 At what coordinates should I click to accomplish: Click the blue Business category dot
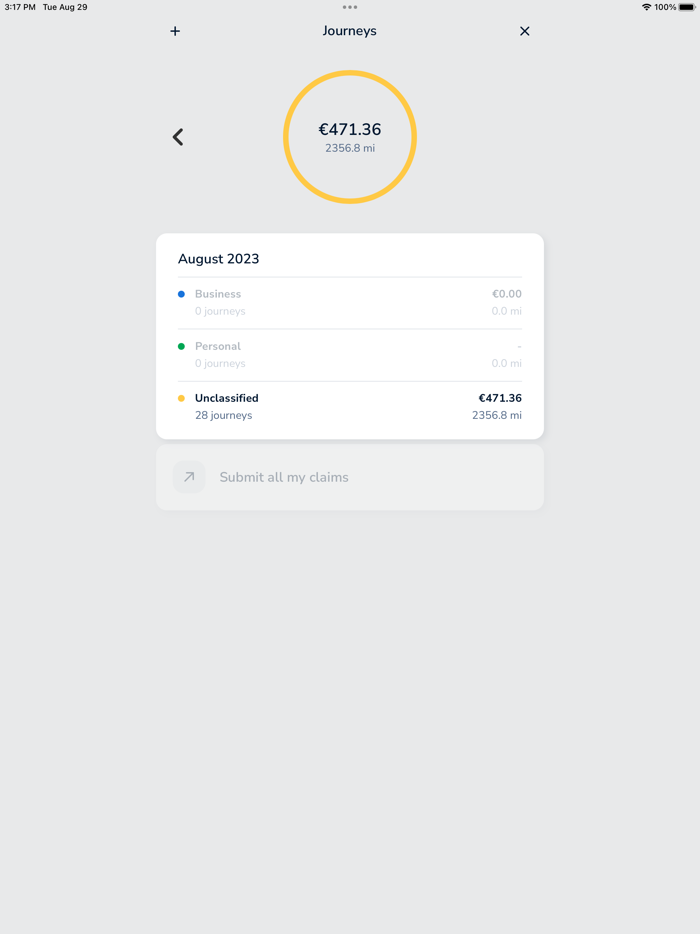[x=182, y=293]
